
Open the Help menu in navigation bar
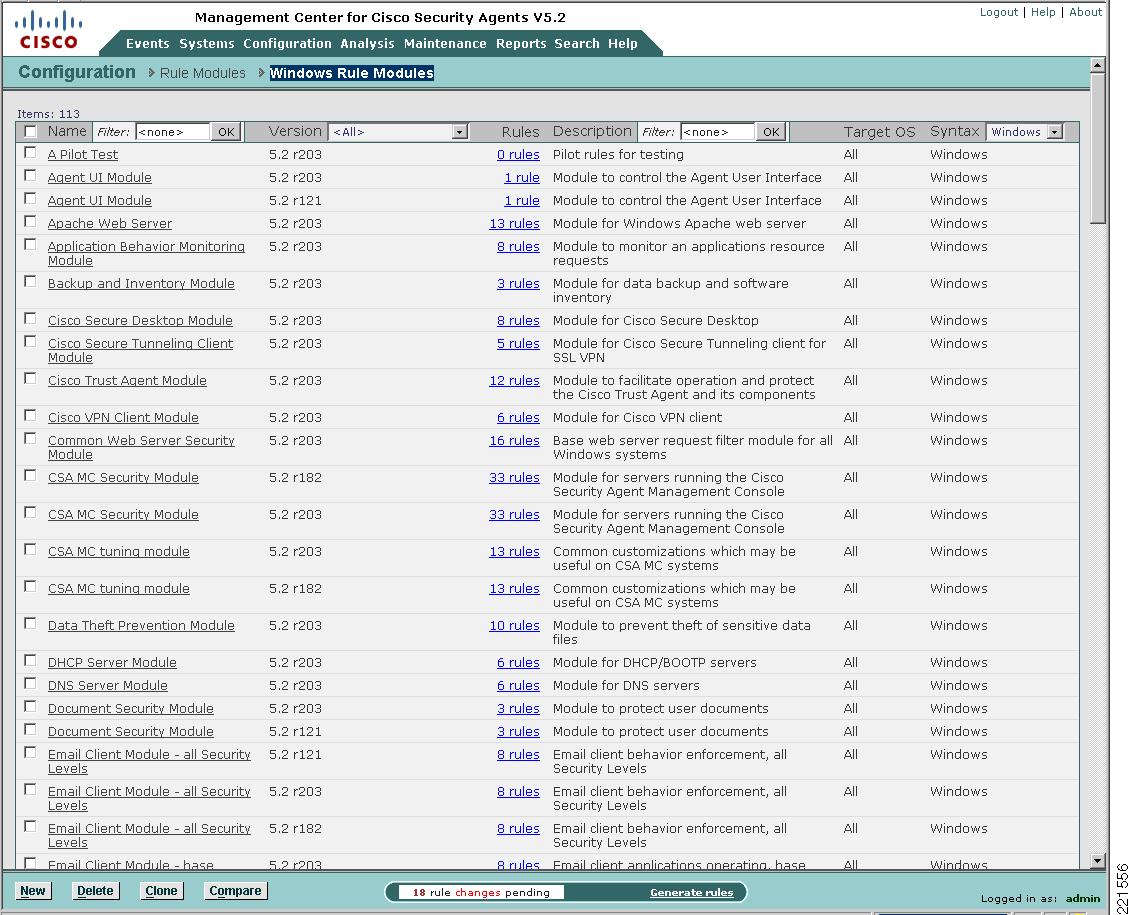click(x=622, y=44)
